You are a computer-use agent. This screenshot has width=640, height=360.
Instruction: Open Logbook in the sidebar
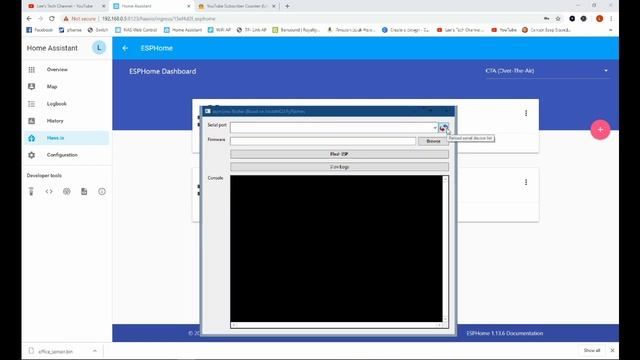point(66,104)
